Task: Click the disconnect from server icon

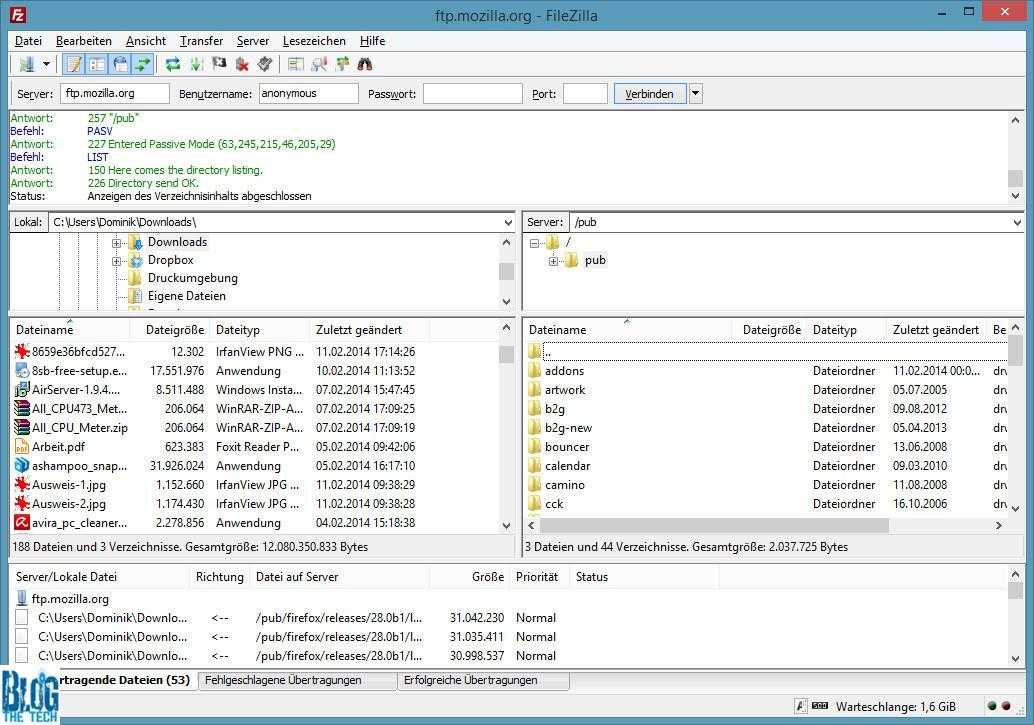Action: pos(242,64)
